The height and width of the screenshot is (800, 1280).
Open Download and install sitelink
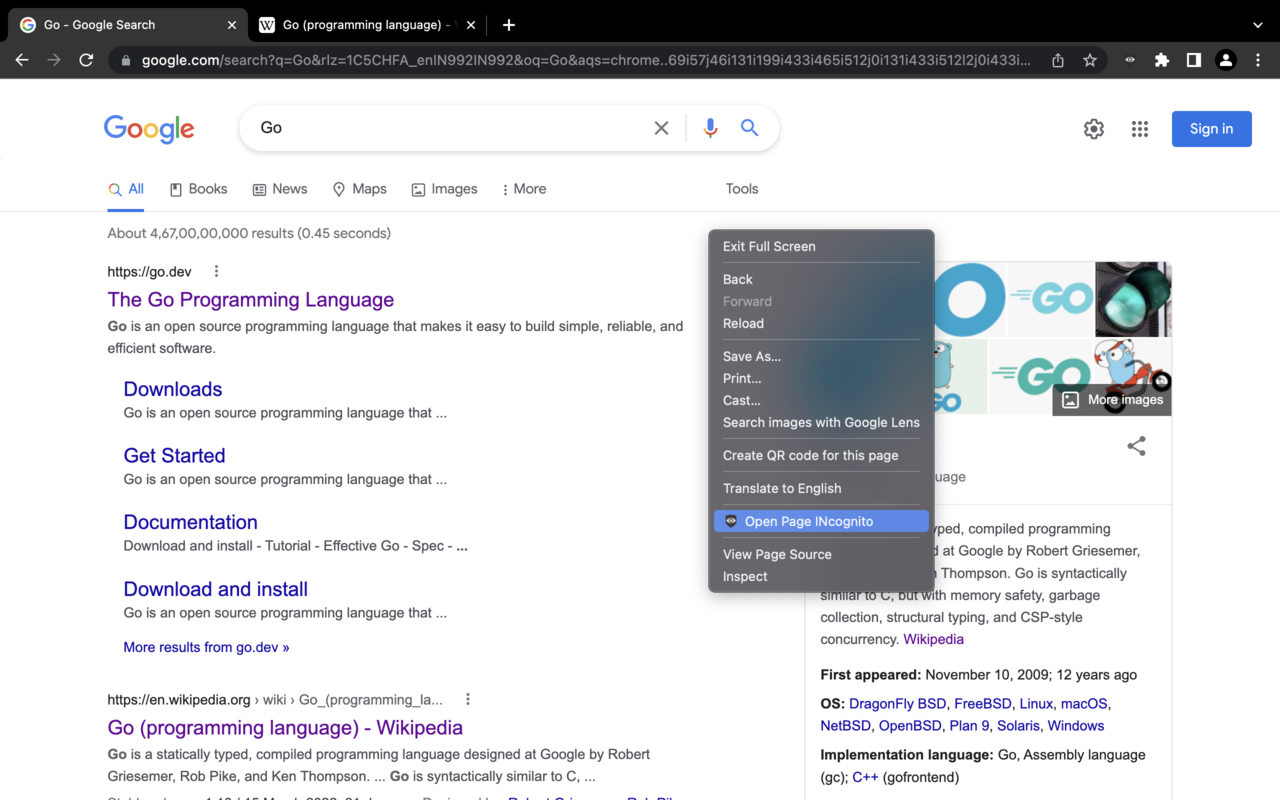click(x=215, y=589)
